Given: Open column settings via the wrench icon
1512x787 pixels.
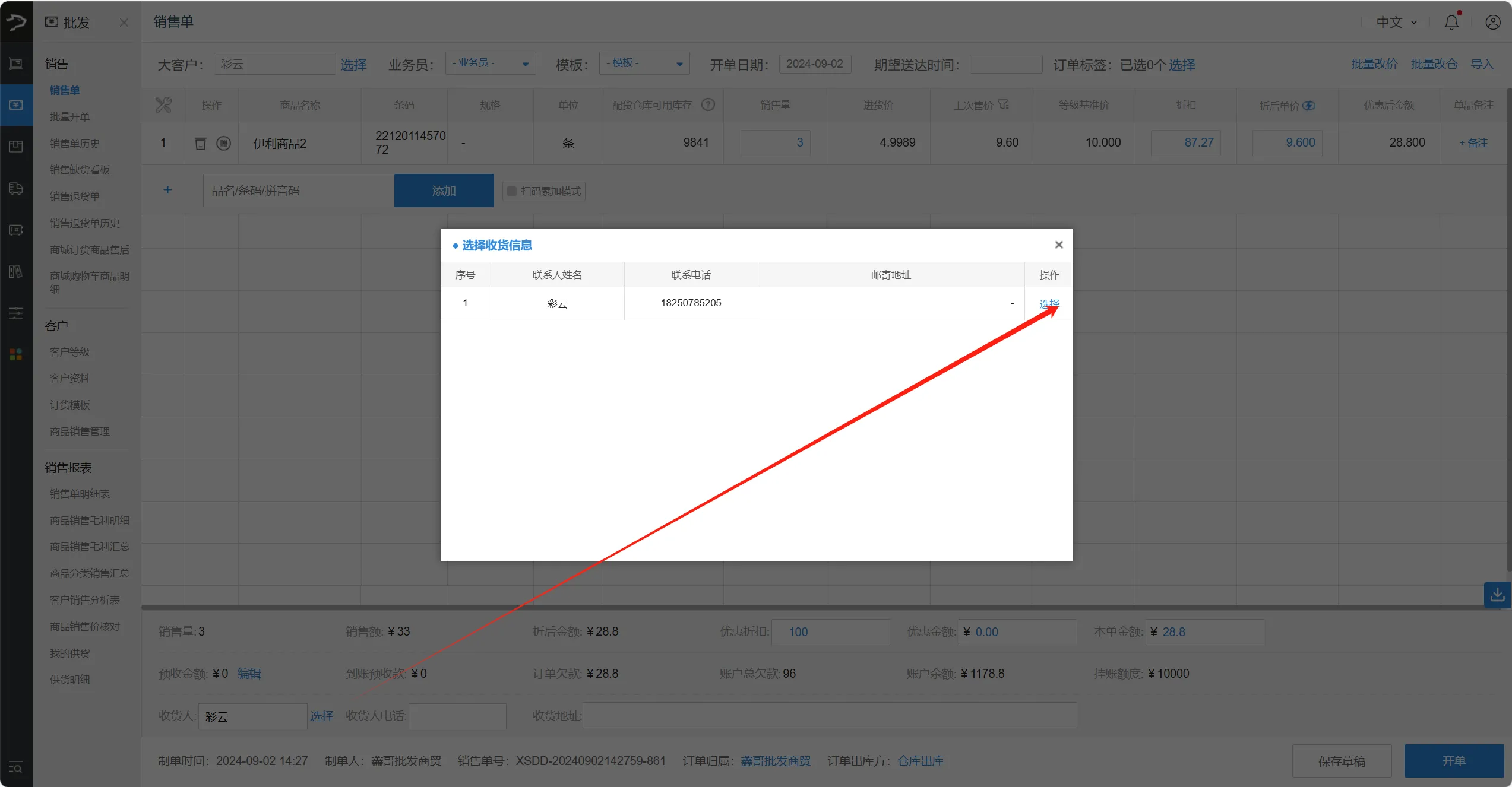Looking at the screenshot, I should click(163, 104).
